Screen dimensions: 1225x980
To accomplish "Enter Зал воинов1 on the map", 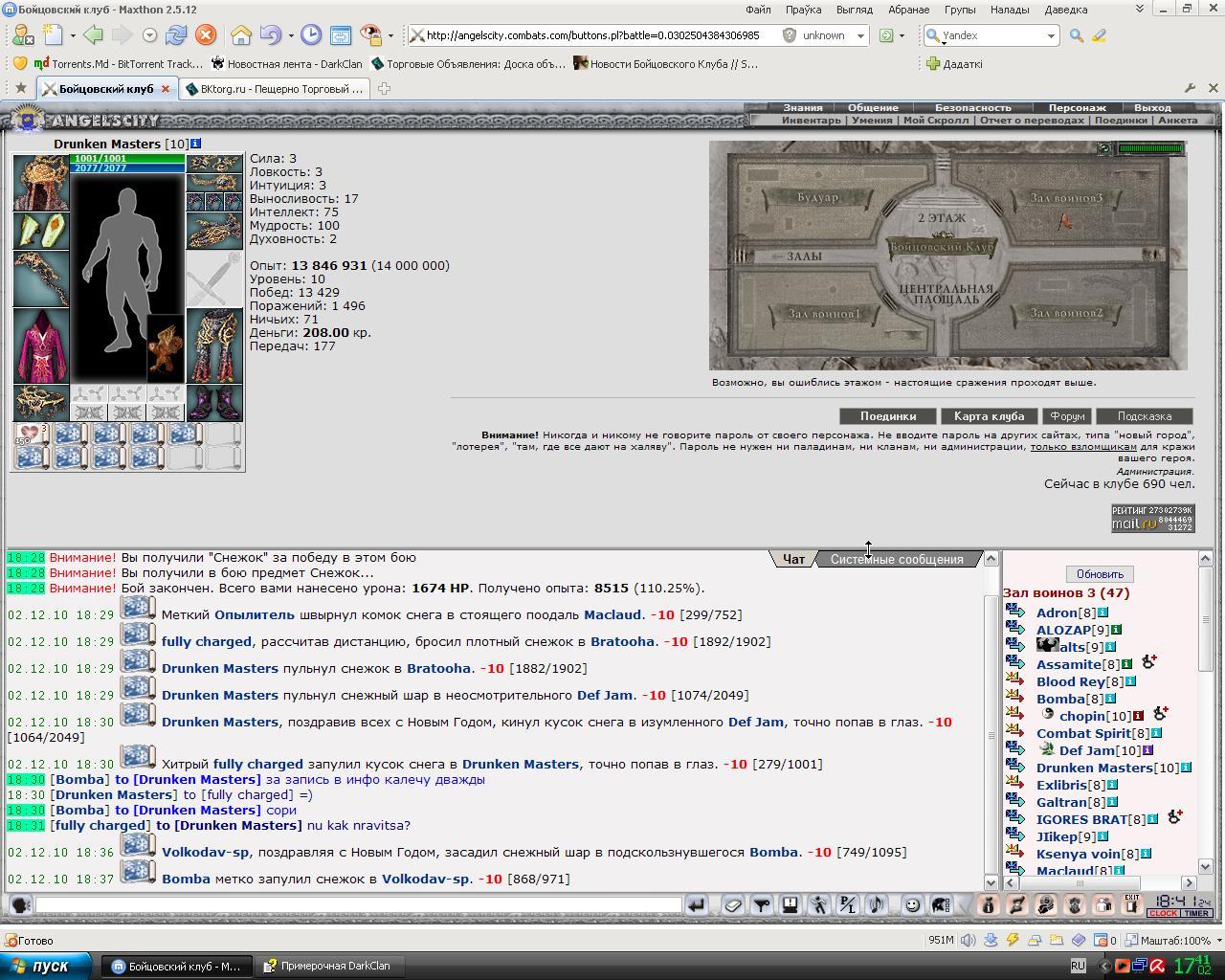I will click(x=825, y=313).
